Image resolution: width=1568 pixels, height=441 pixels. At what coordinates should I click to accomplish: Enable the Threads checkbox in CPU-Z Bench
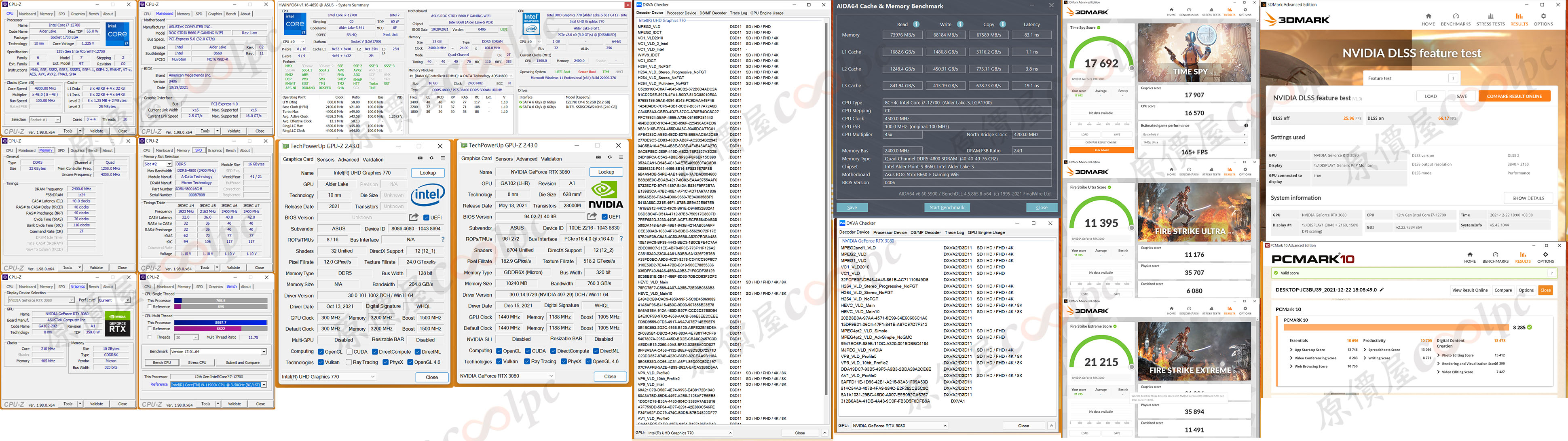[x=149, y=337]
